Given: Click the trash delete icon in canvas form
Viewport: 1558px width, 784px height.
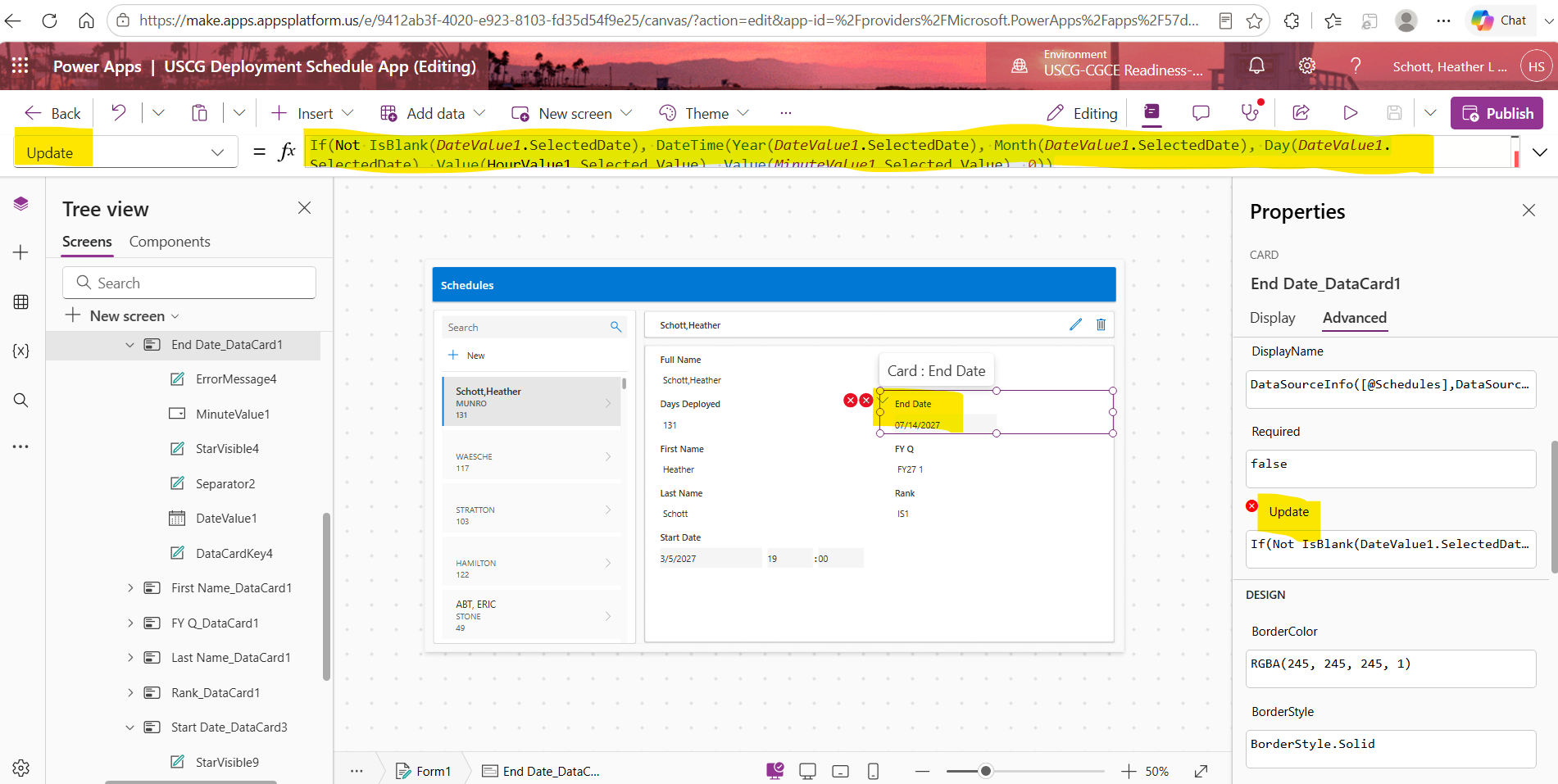Looking at the screenshot, I should pos(1101,324).
